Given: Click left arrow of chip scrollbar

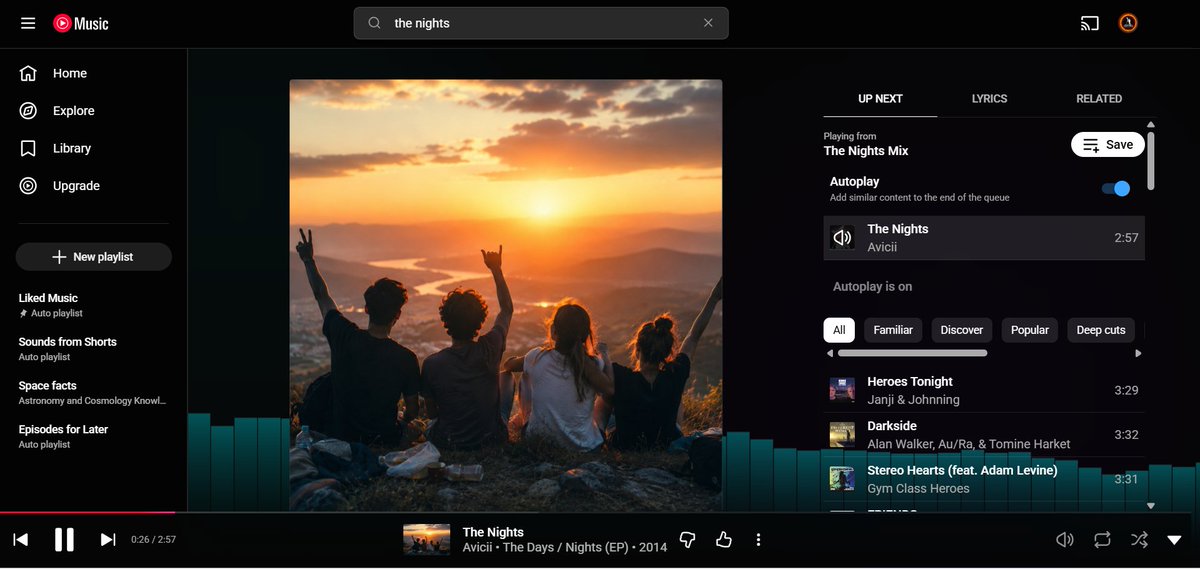Looking at the screenshot, I should click(830, 353).
